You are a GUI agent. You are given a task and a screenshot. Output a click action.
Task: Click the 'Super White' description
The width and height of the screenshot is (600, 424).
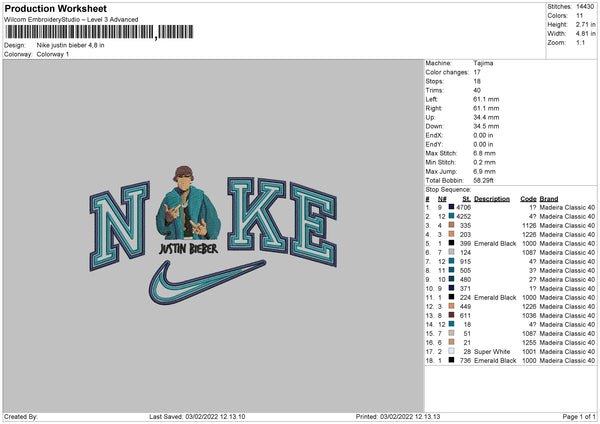coord(492,352)
